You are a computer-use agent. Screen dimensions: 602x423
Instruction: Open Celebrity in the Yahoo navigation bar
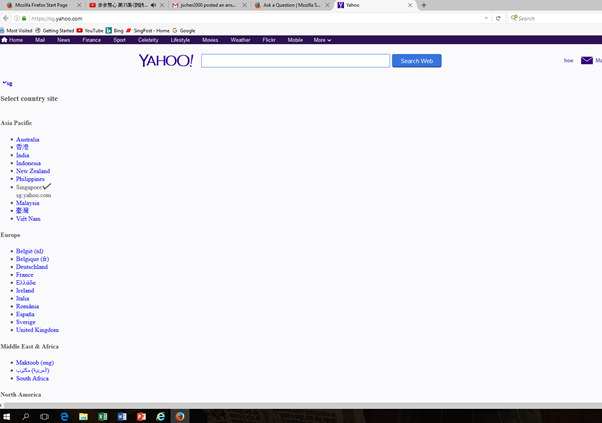(148, 40)
